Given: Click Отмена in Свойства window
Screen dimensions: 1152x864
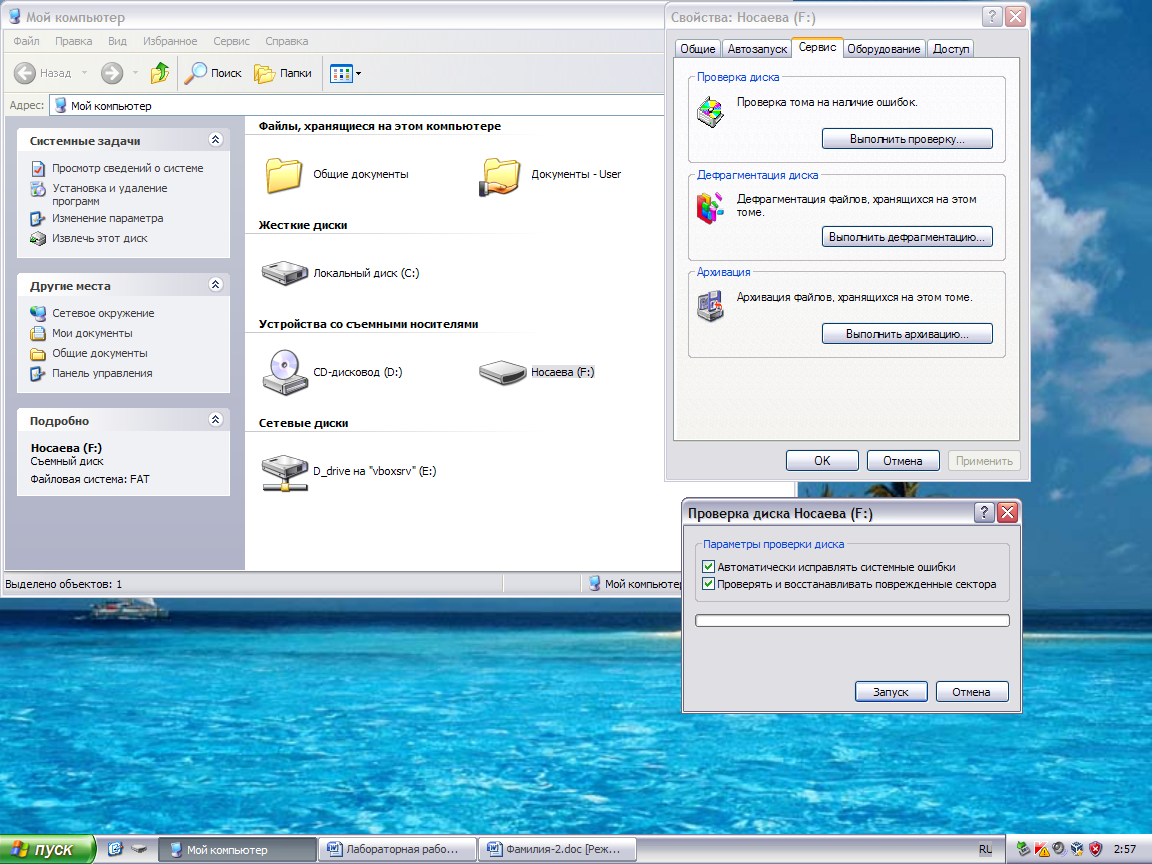Looking at the screenshot, I should (x=902, y=461).
